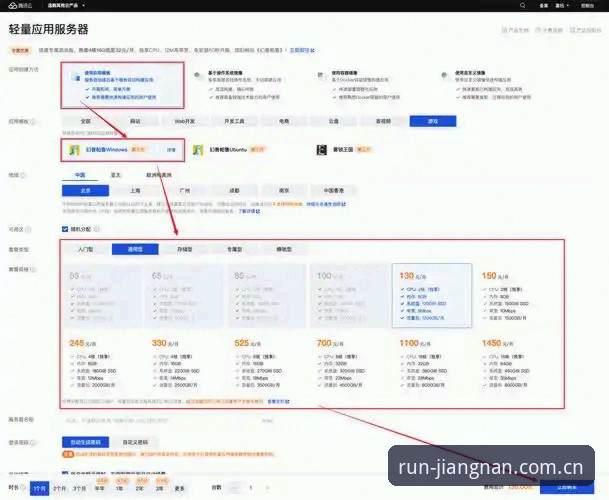
Task: Choose the 1100 元/月 package card
Action: 433,364
